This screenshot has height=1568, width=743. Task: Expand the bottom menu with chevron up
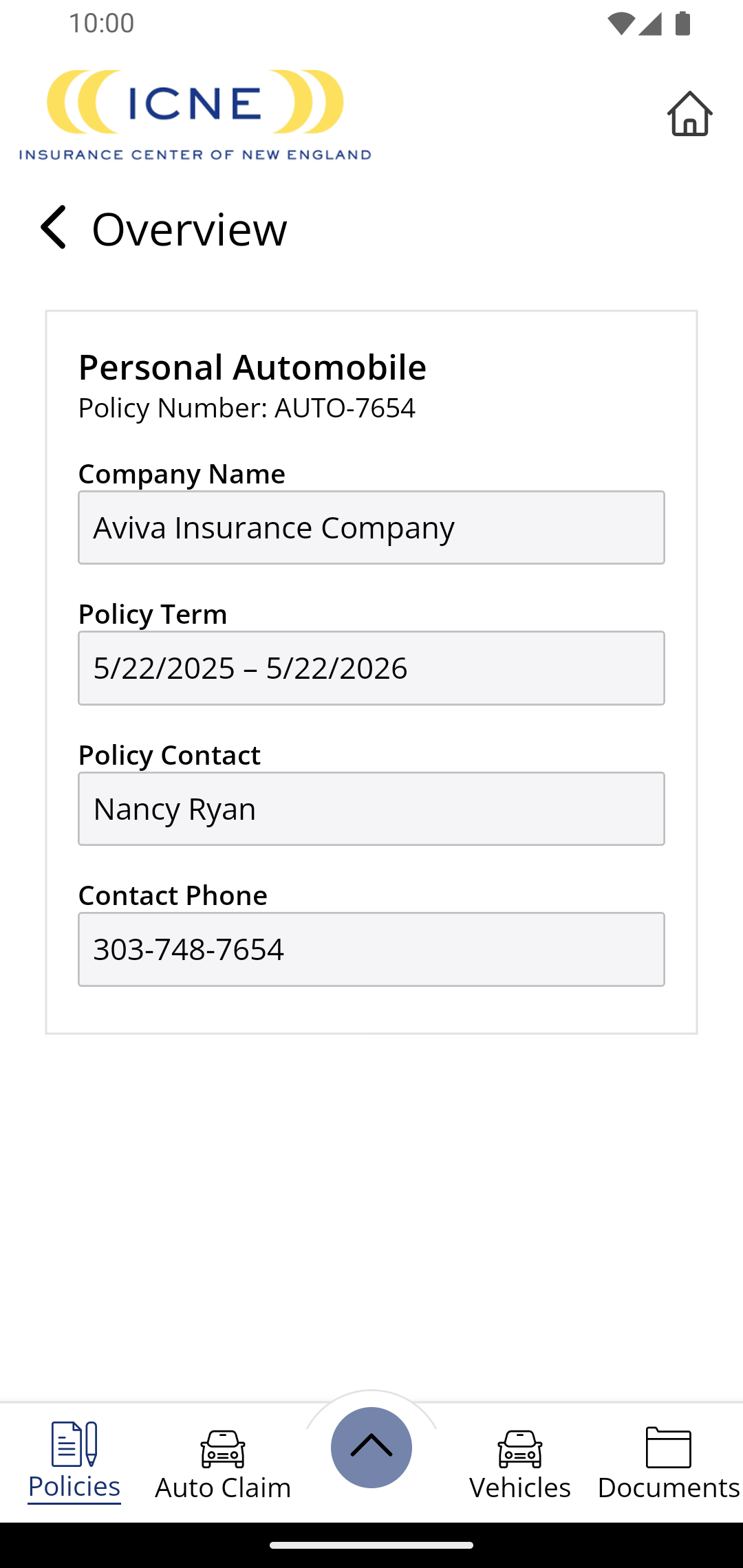point(371,1447)
